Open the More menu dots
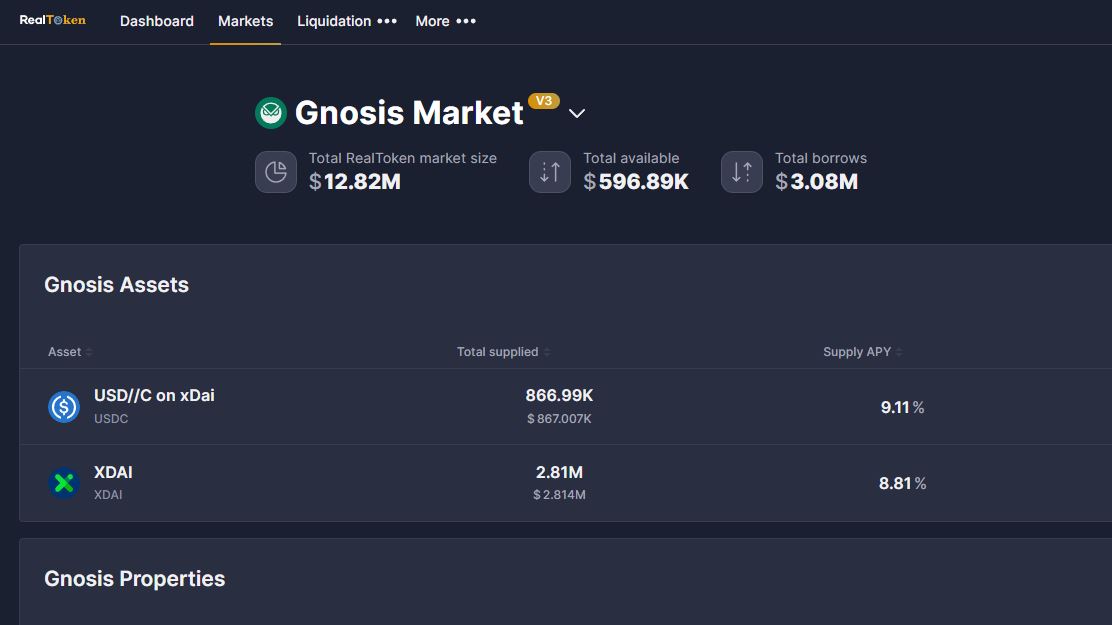Screen dimensions: 1112x625 pos(466,21)
